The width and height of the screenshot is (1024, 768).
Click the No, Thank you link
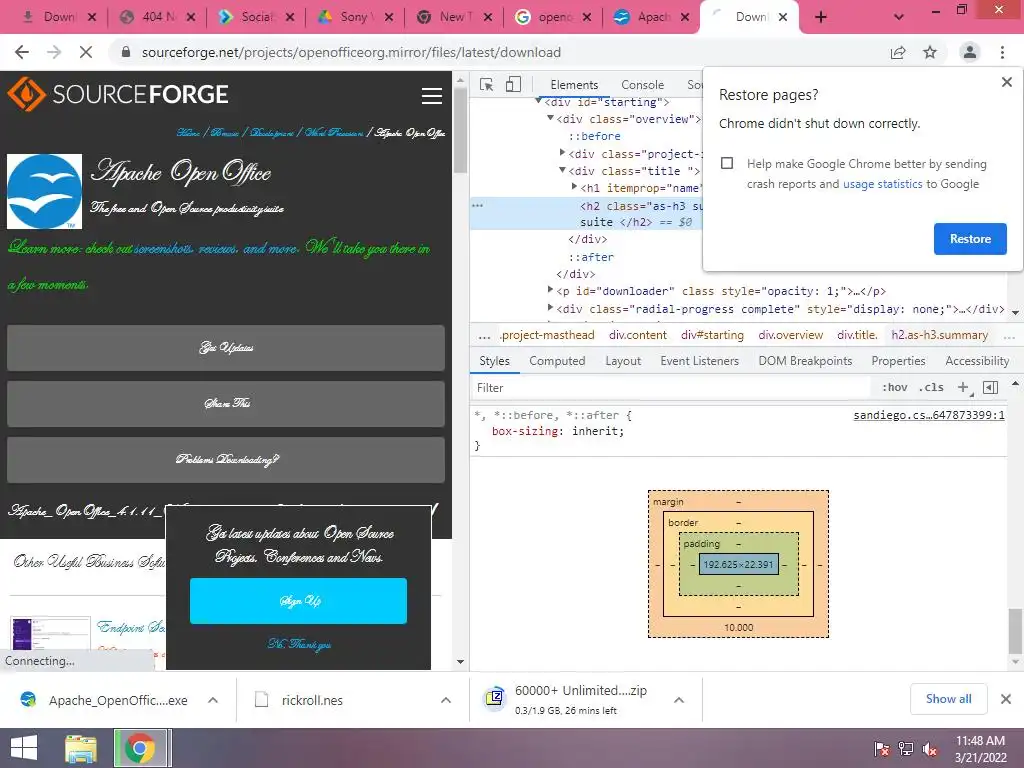point(299,644)
